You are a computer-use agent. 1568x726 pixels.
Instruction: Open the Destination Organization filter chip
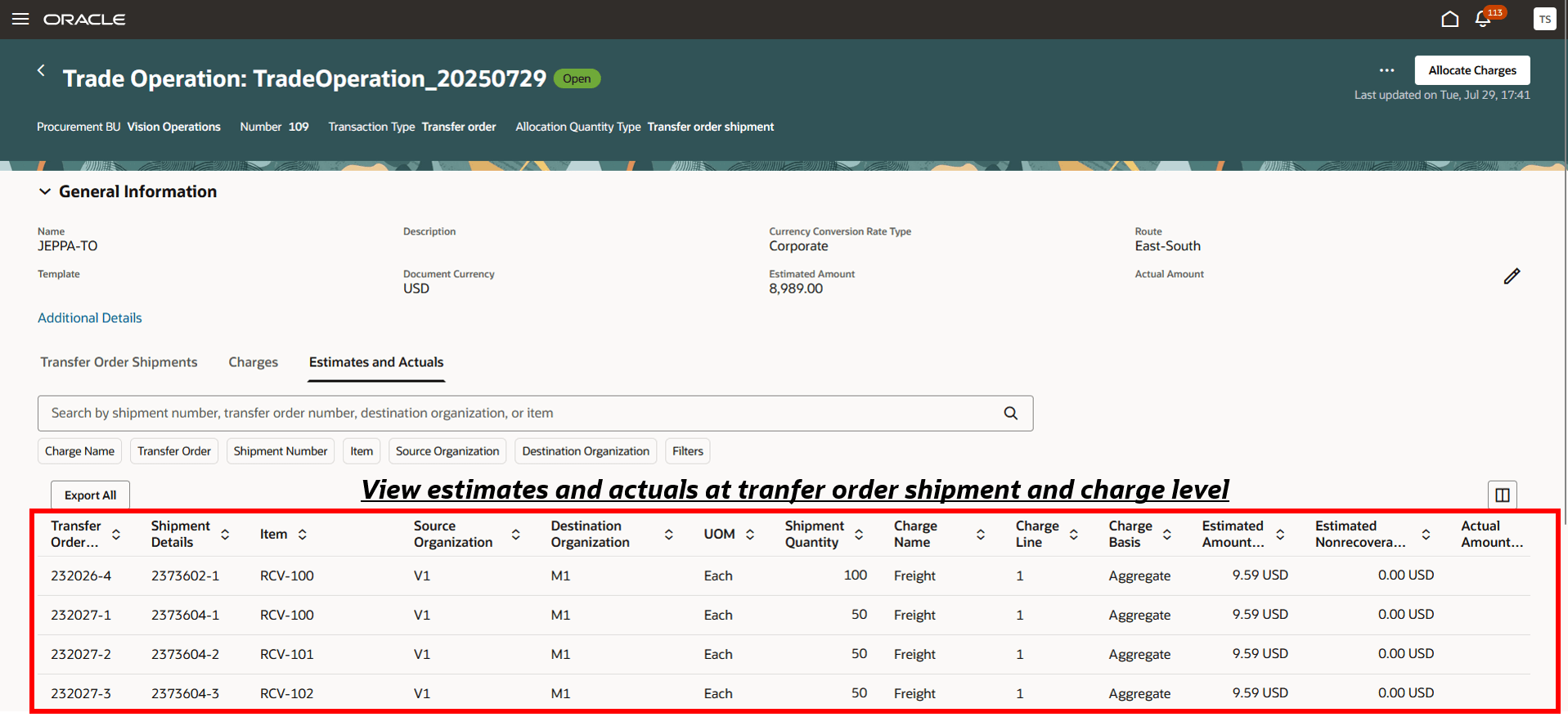(x=586, y=451)
